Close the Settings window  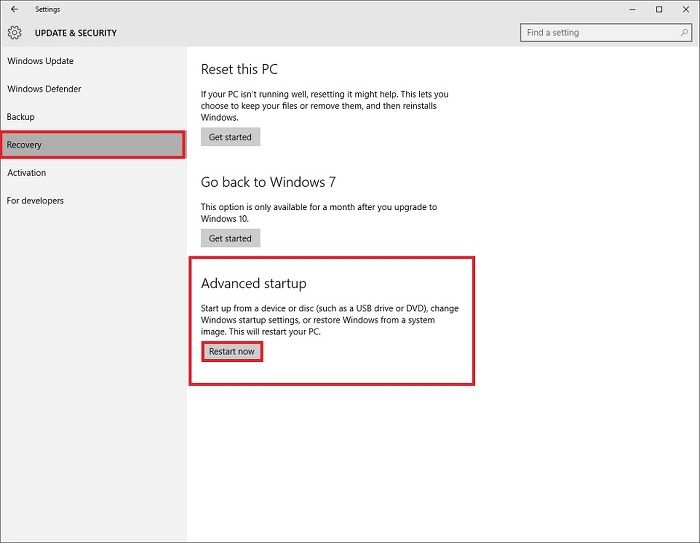tap(686, 9)
